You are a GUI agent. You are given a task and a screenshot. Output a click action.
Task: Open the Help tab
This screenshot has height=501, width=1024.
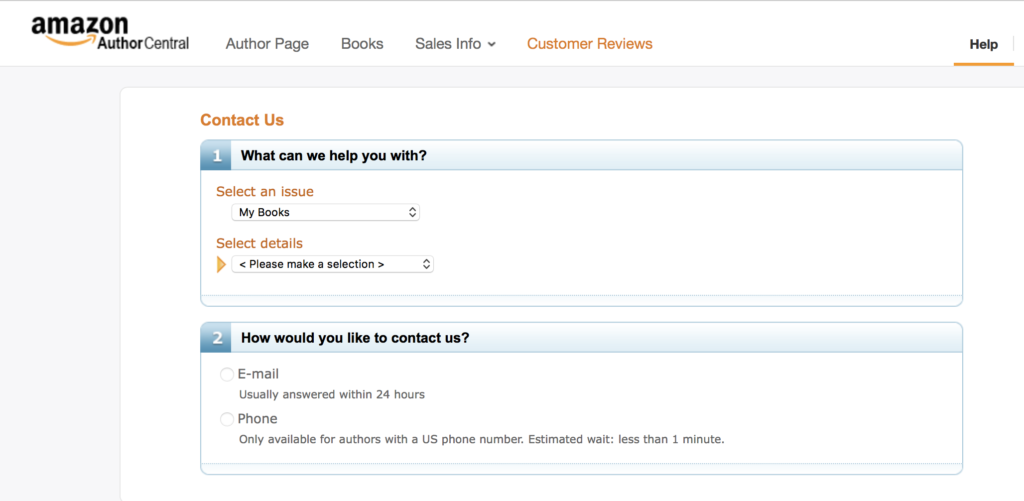pos(983,44)
